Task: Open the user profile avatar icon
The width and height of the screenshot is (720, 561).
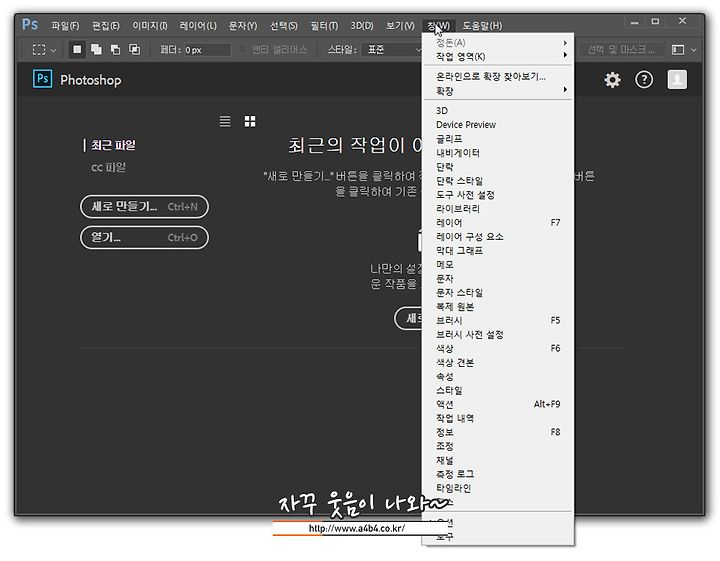Action: 677,79
